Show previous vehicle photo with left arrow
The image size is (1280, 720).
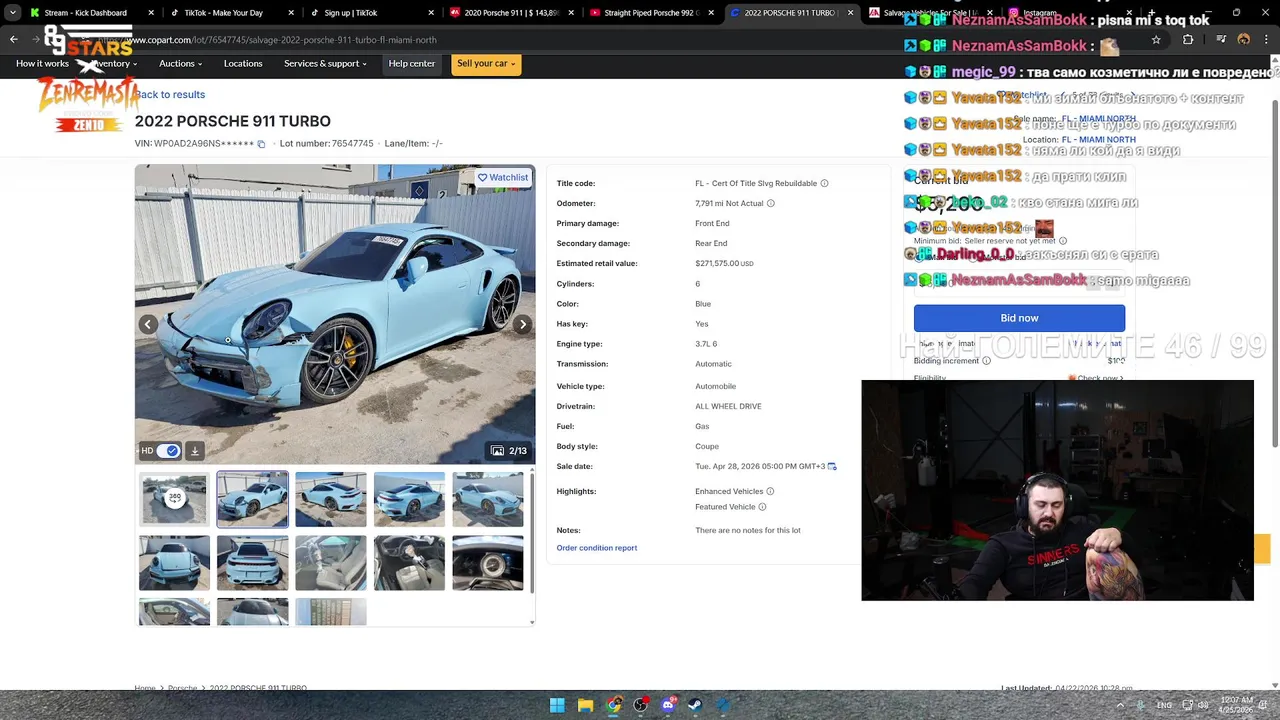pos(148,324)
